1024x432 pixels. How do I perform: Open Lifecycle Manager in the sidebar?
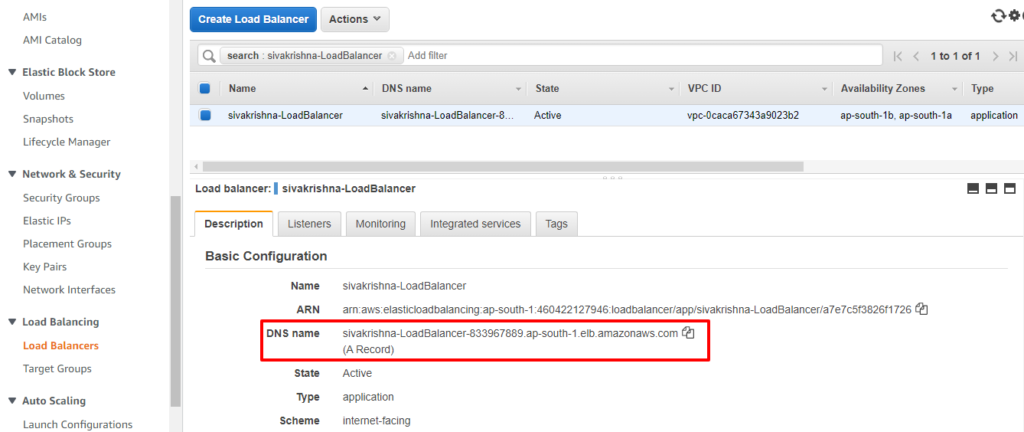click(x=67, y=142)
